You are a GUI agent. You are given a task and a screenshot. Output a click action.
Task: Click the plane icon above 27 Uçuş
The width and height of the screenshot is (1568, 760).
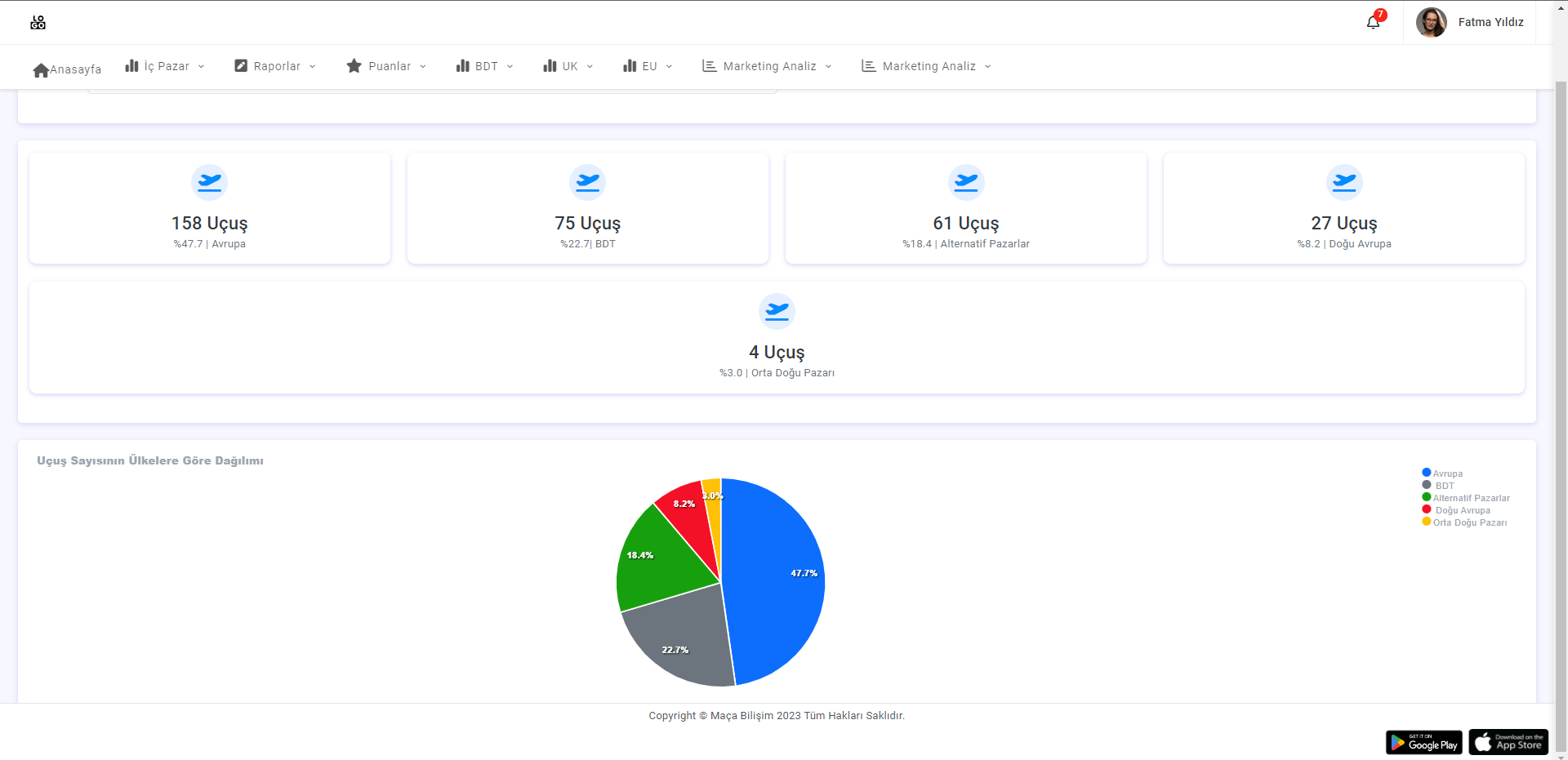tap(1343, 182)
